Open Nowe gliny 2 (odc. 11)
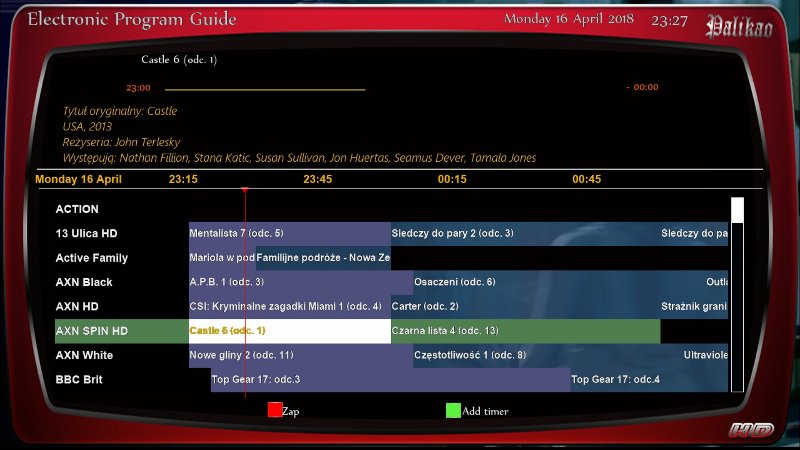The image size is (800, 450). (301, 355)
